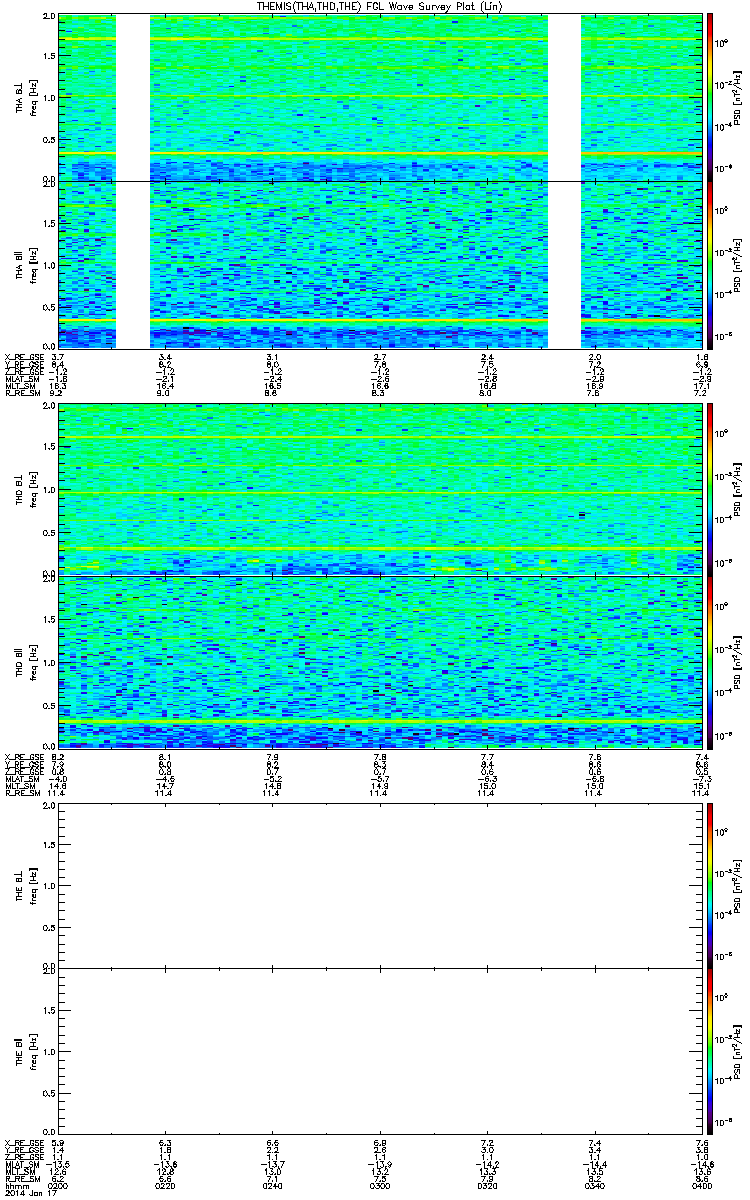750x1200 pixels.
Task: Click the empty THE B-perpendicular plot frame
Action: [x=380, y=884]
